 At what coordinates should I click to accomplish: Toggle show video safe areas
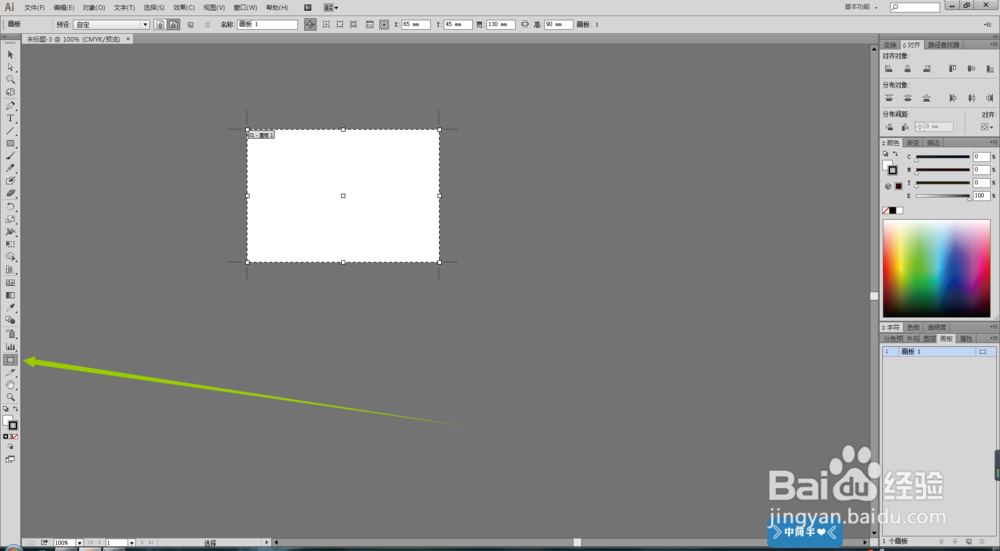pos(353,24)
